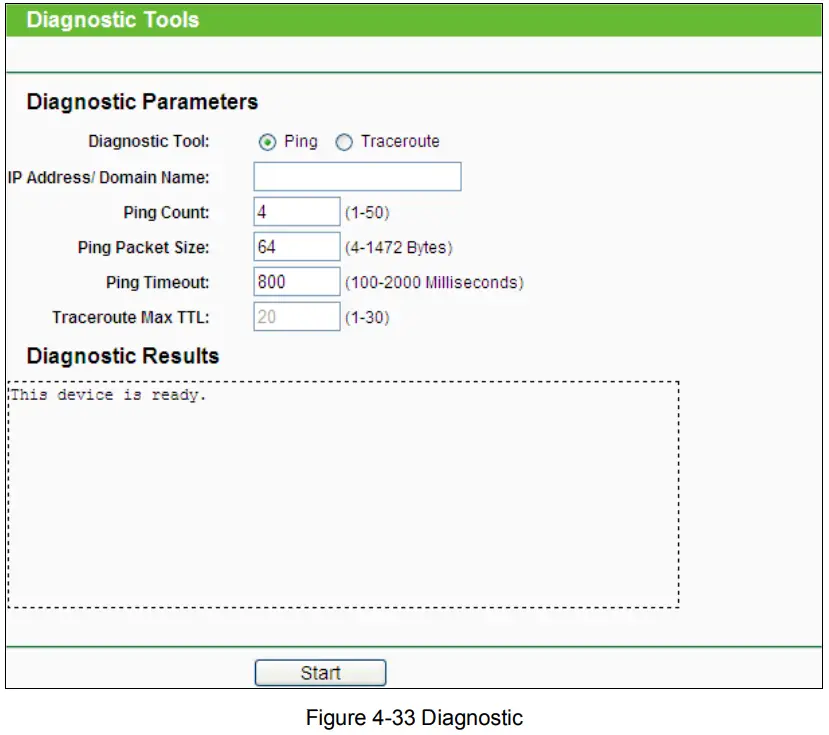The height and width of the screenshot is (735, 829).
Task: Choose the Traceroute diagnostic tool
Action: 344,142
